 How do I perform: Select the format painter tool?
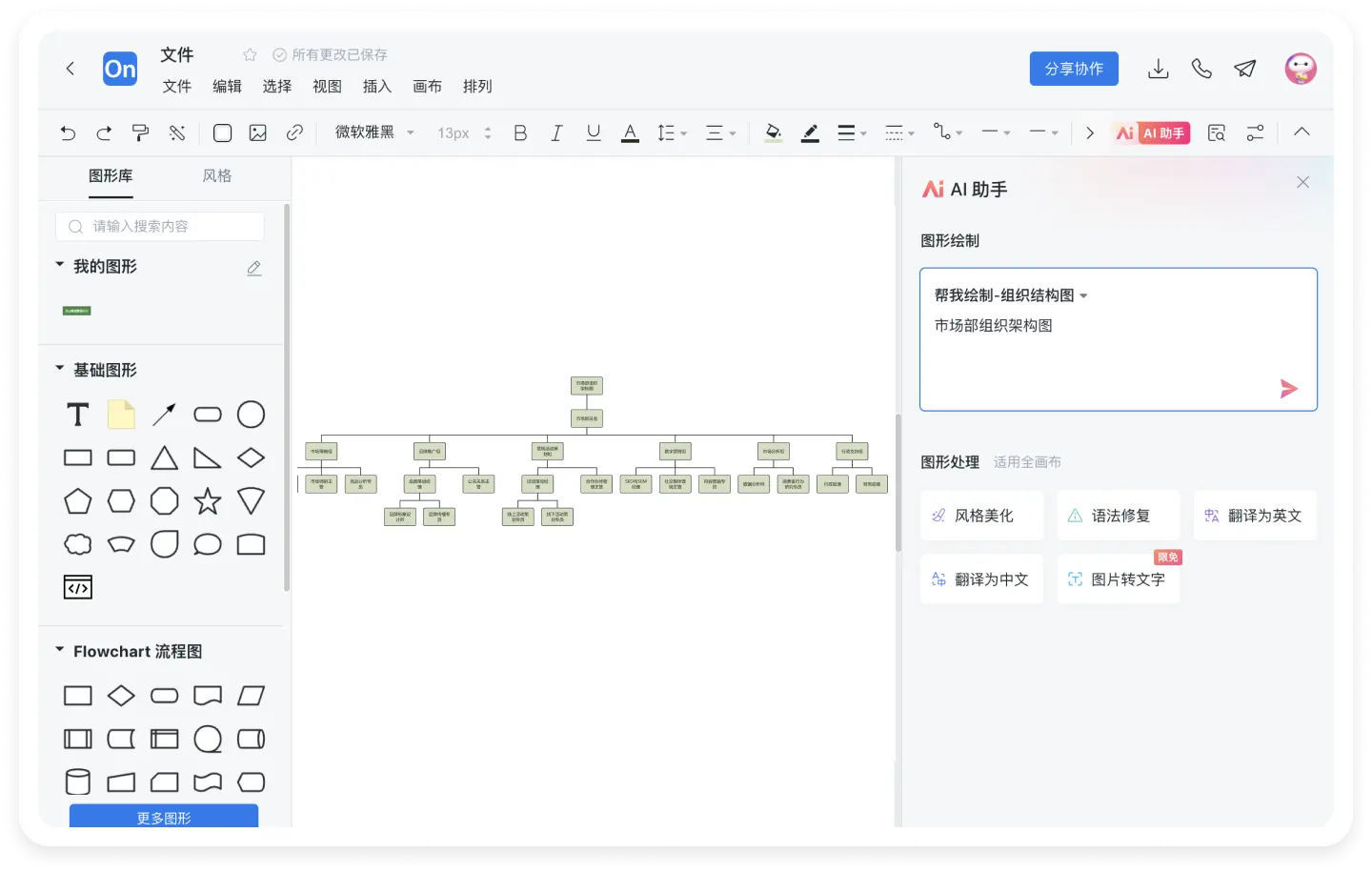(140, 132)
